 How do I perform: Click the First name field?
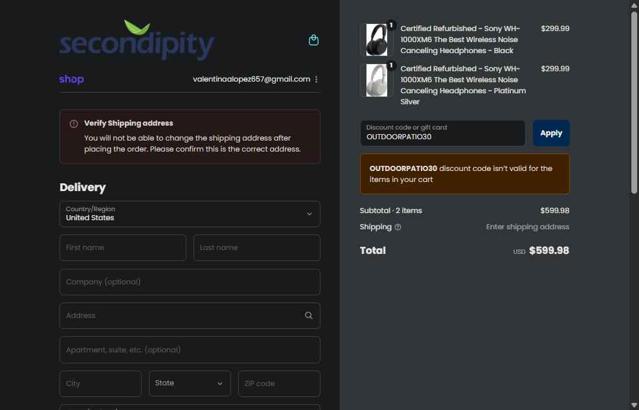click(x=123, y=248)
